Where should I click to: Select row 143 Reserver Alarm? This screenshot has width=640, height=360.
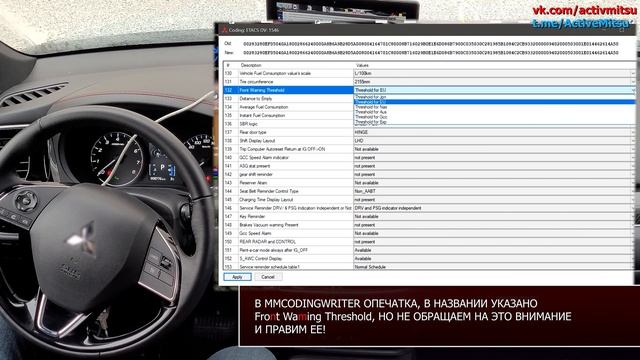pos(288,183)
